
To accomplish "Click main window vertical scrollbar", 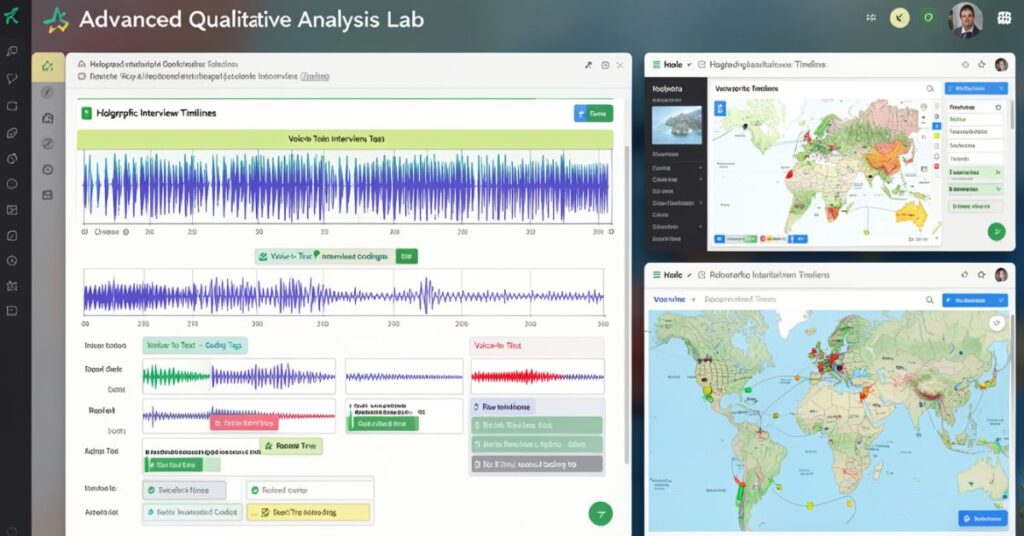I will (627, 304).
